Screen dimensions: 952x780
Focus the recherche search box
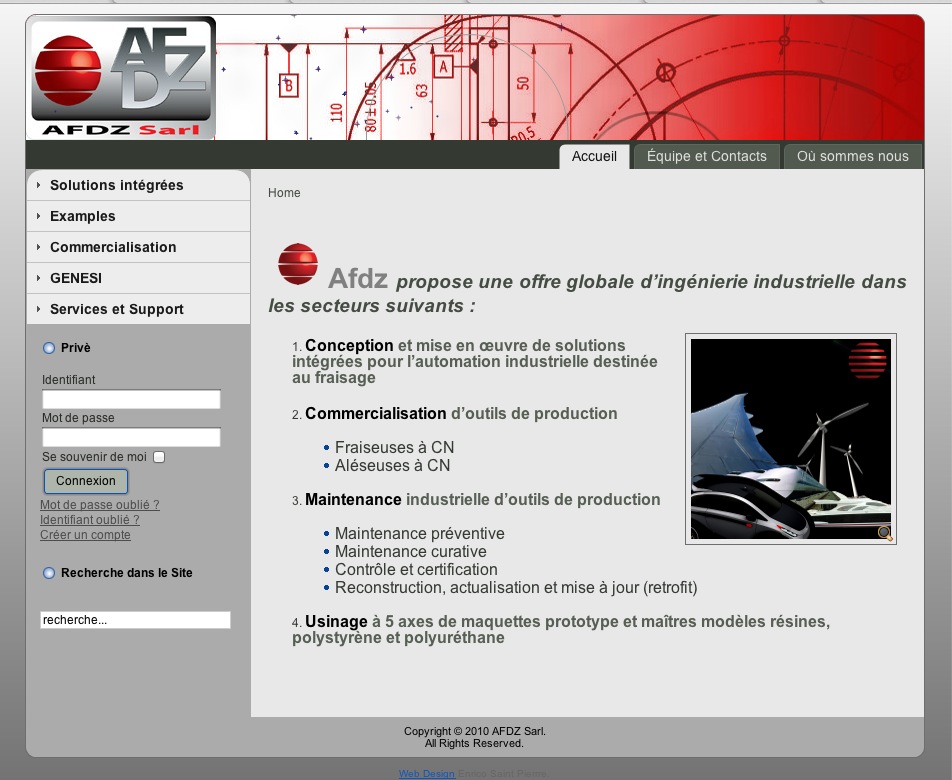point(135,620)
